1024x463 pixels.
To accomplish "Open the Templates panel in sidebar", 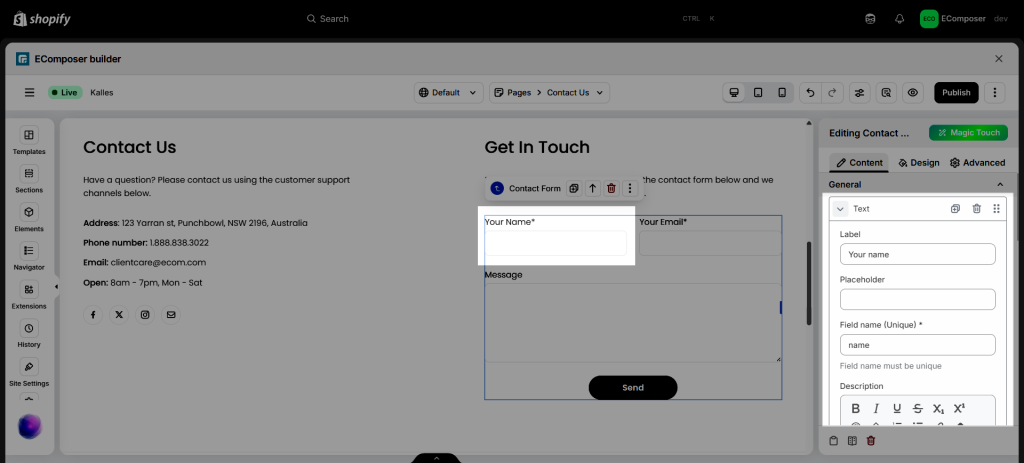I will [x=29, y=140].
